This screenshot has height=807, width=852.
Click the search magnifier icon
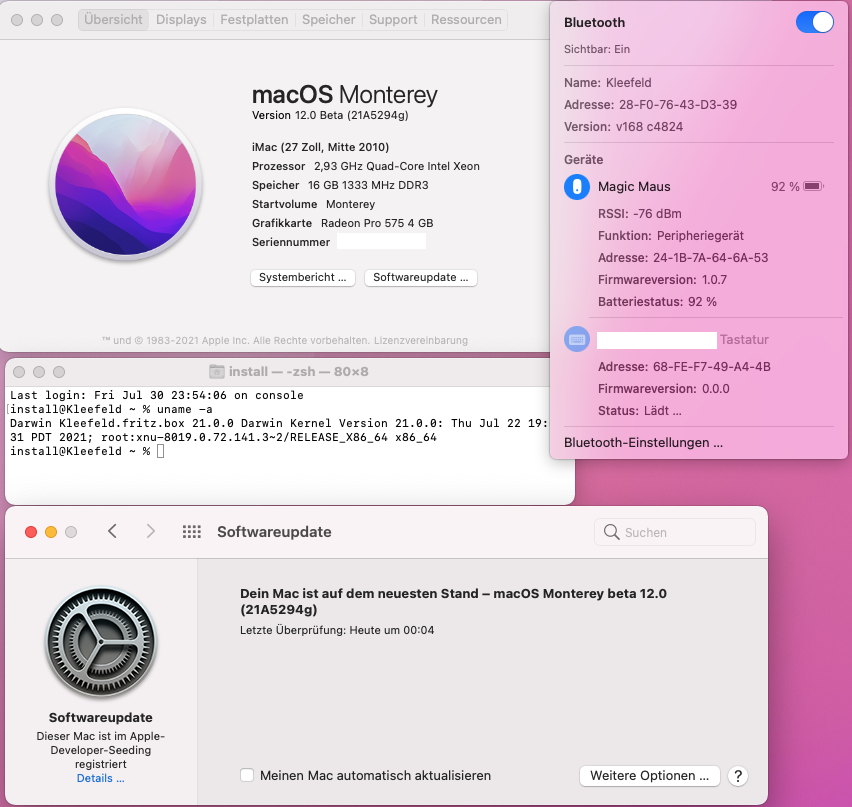point(611,532)
